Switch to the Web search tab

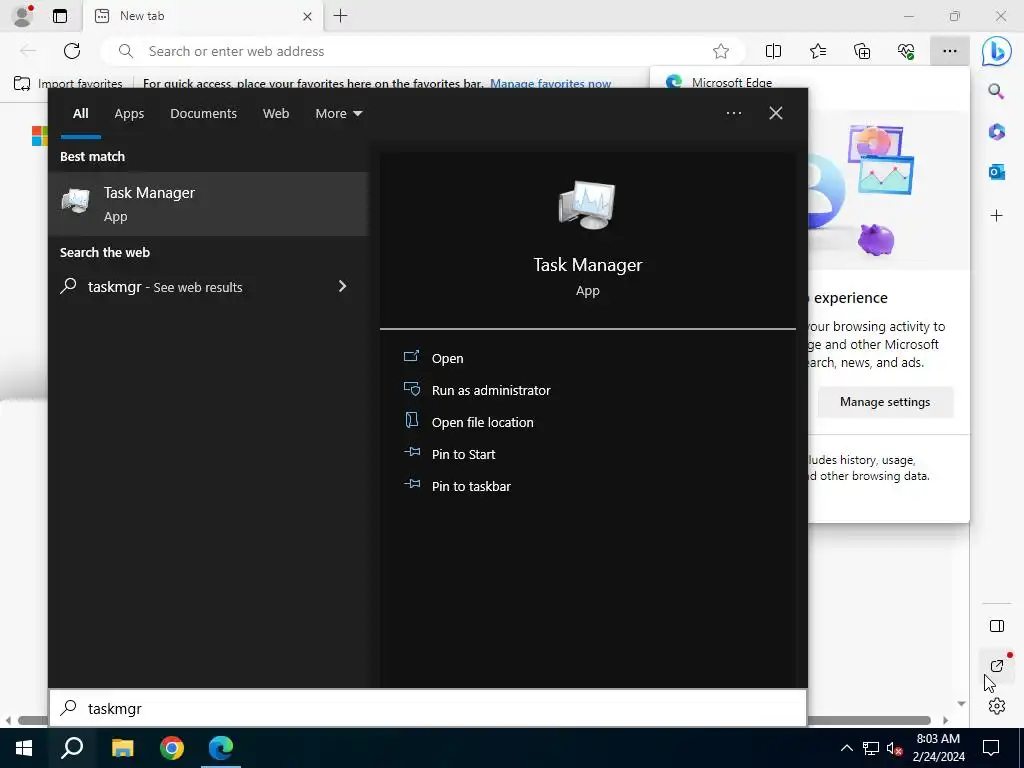pyautogui.click(x=276, y=114)
